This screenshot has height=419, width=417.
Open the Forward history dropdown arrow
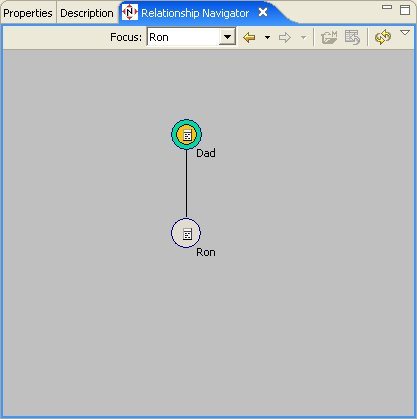point(303,37)
